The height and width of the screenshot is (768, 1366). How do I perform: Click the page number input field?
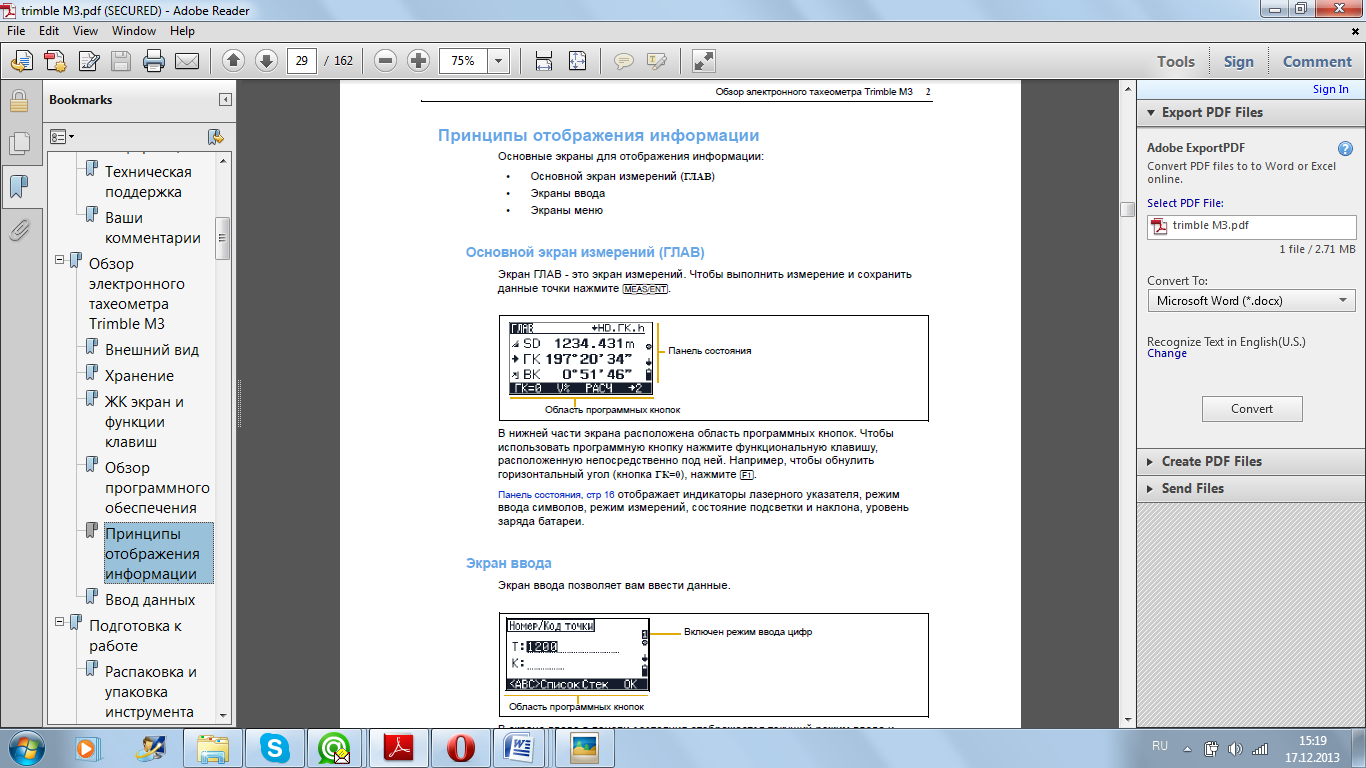tap(301, 61)
